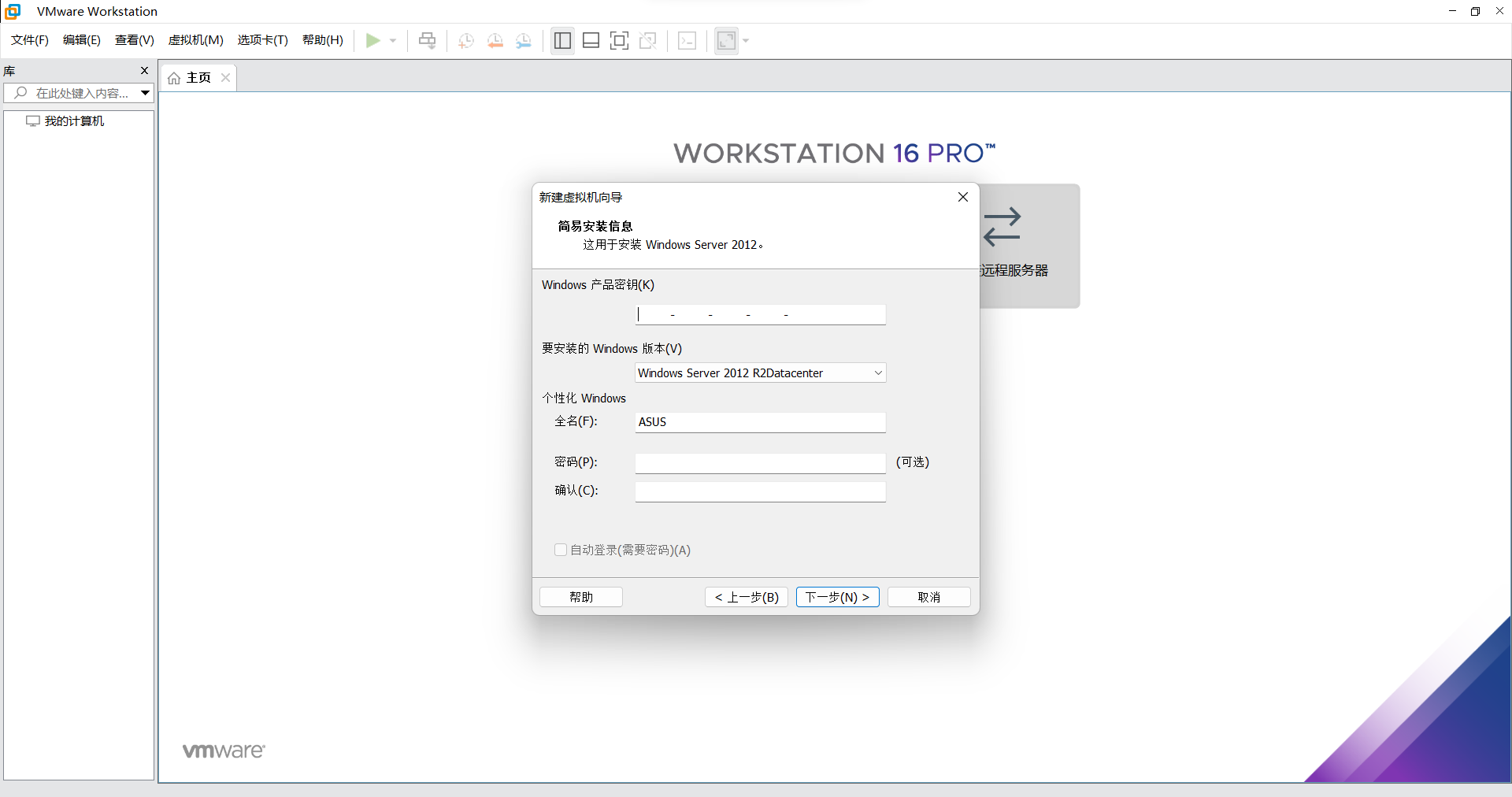Viewport: 1512px width, 797px height.
Task: Click the 远程服务器 label on home page
Action: tap(1014, 270)
